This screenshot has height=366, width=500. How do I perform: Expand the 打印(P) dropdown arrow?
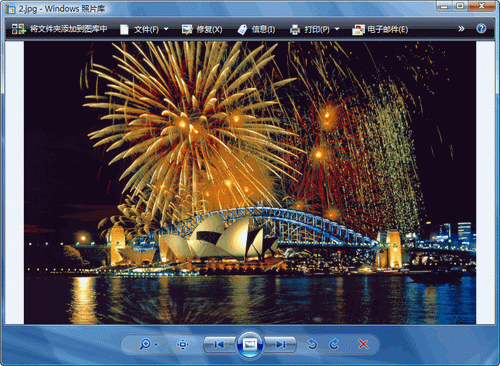point(337,29)
